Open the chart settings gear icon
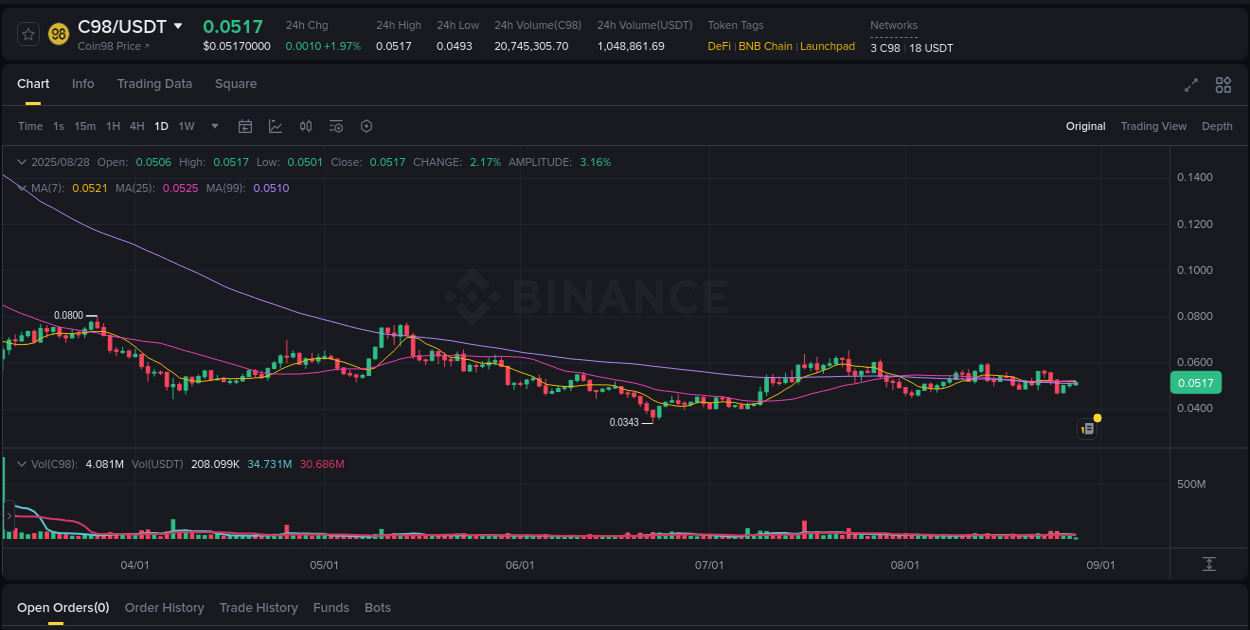The height and width of the screenshot is (630, 1250). [366, 126]
